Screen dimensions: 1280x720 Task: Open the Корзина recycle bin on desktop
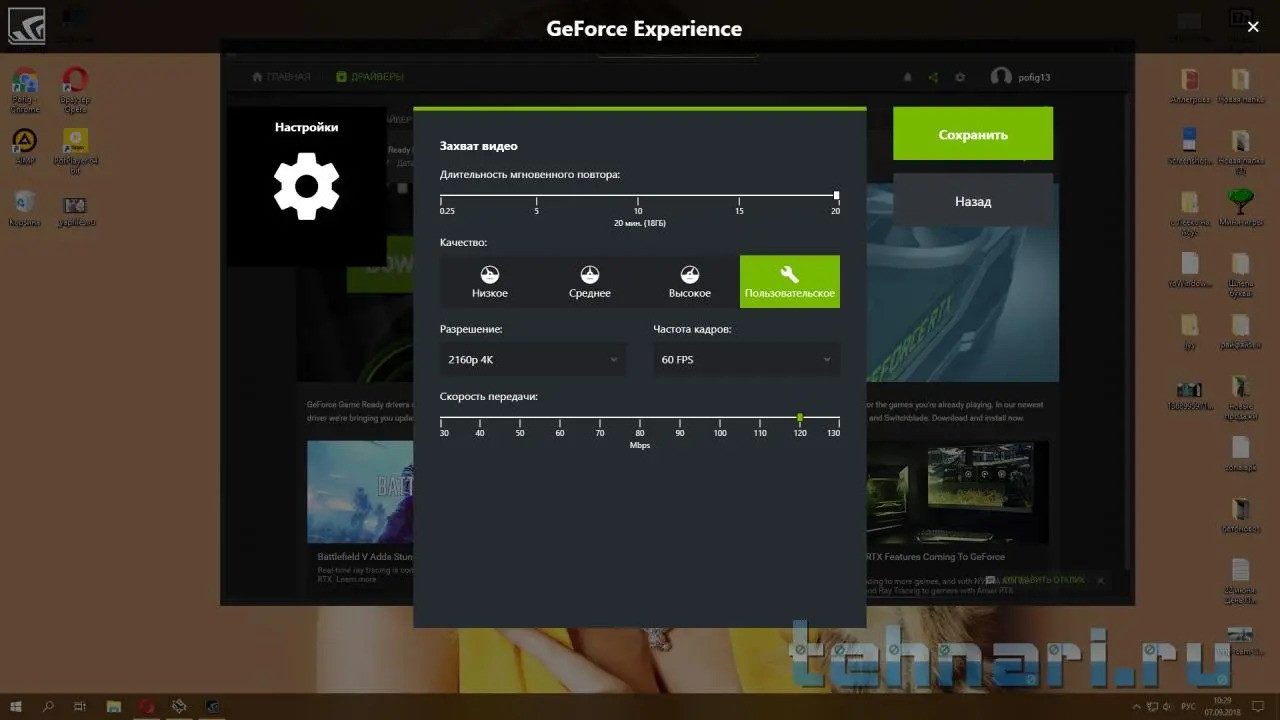point(24,208)
